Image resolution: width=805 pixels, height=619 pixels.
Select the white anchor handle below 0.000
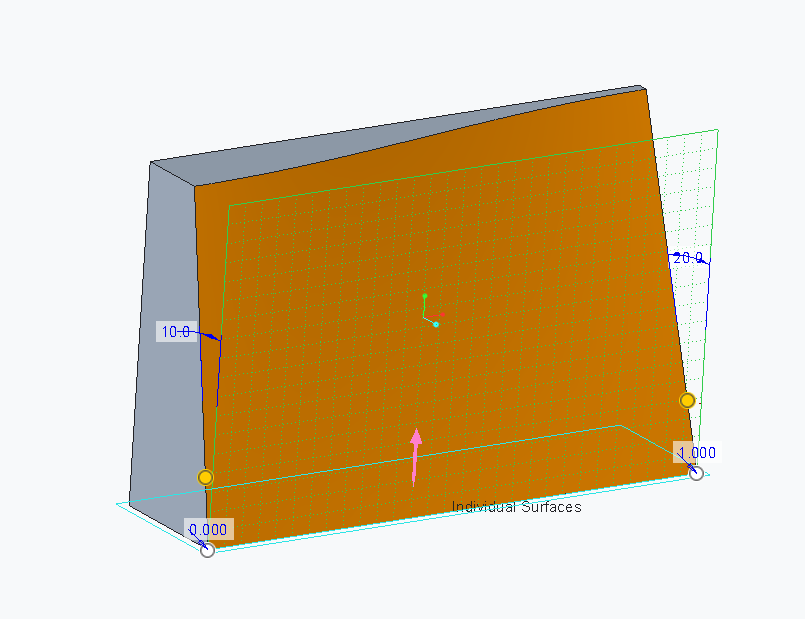(206, 550)
